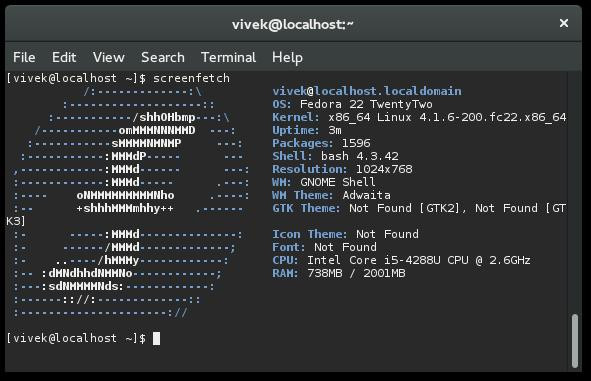Screen dimensions: 591x381
Task: Click the vivek@localhost.localdomain header text
Action: pos(367,91)
